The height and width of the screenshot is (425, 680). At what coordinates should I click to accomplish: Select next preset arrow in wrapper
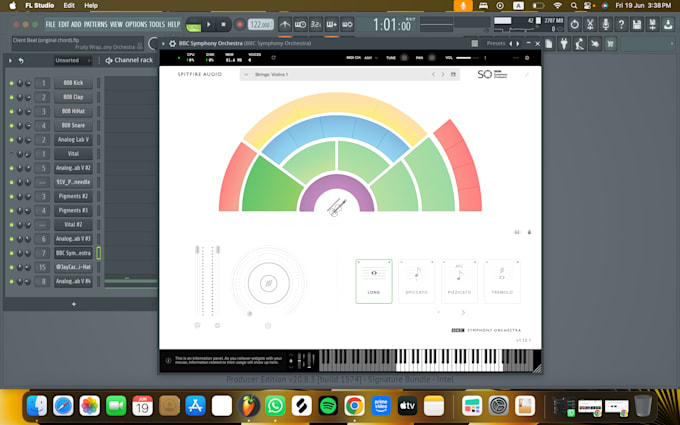pyautogui.click(x=517, y=43)
